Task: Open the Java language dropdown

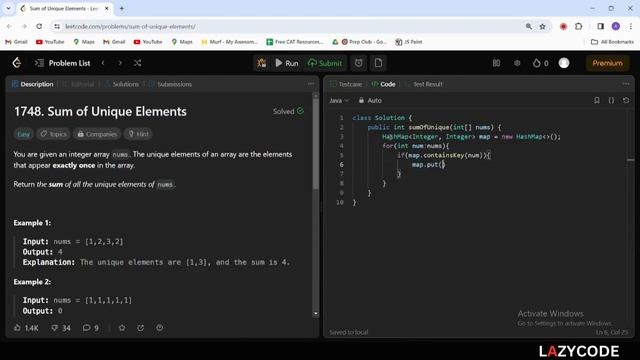Action: [x=339, y=100]
